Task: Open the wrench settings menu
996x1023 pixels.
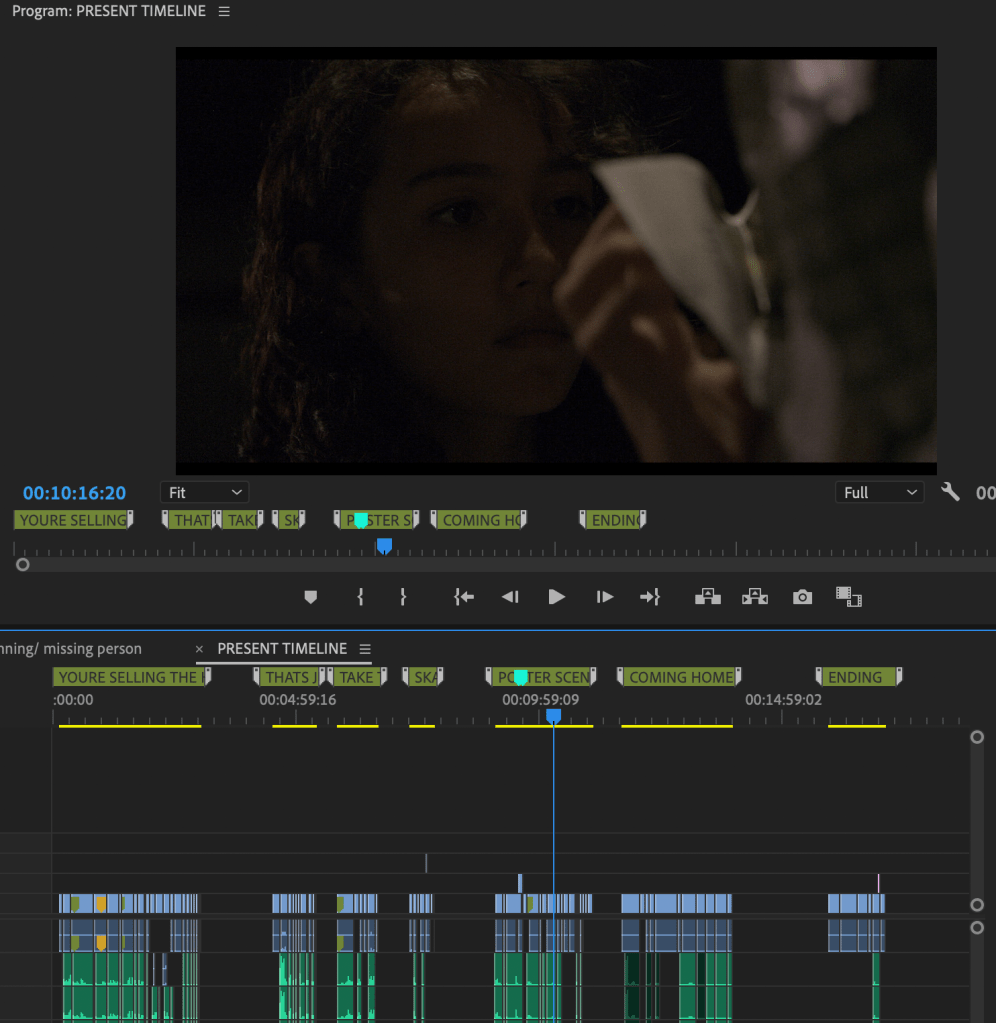Action: click(x=950, y=492)
